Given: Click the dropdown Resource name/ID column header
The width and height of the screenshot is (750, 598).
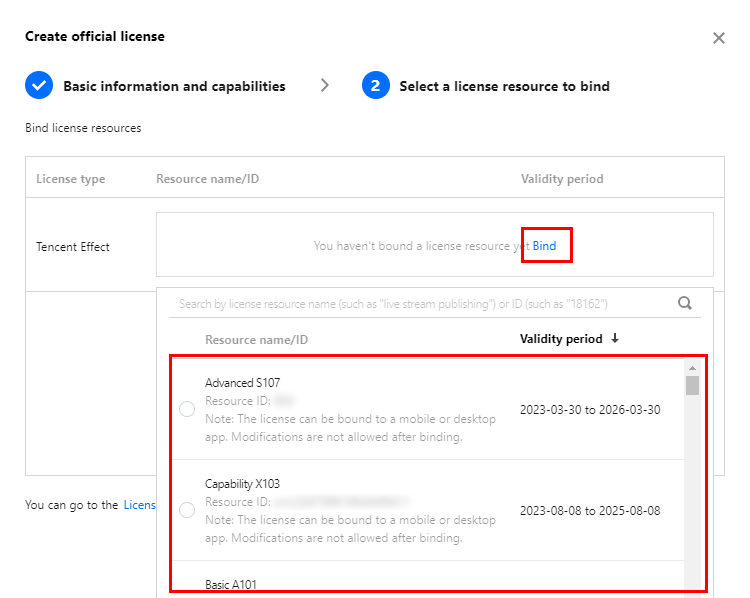Looking at the screenshot, I should point(256,340).
